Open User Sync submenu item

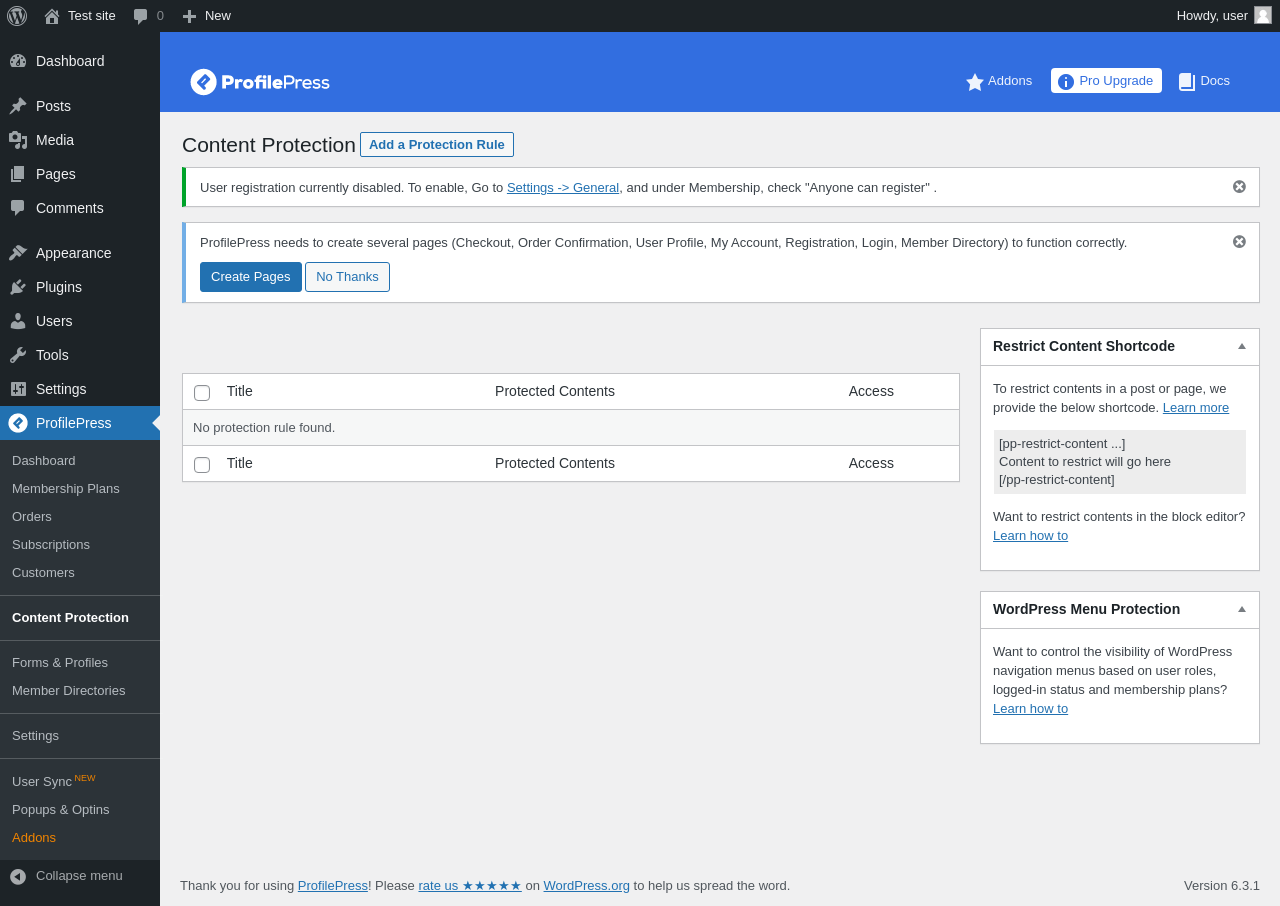tap(54, 781)
